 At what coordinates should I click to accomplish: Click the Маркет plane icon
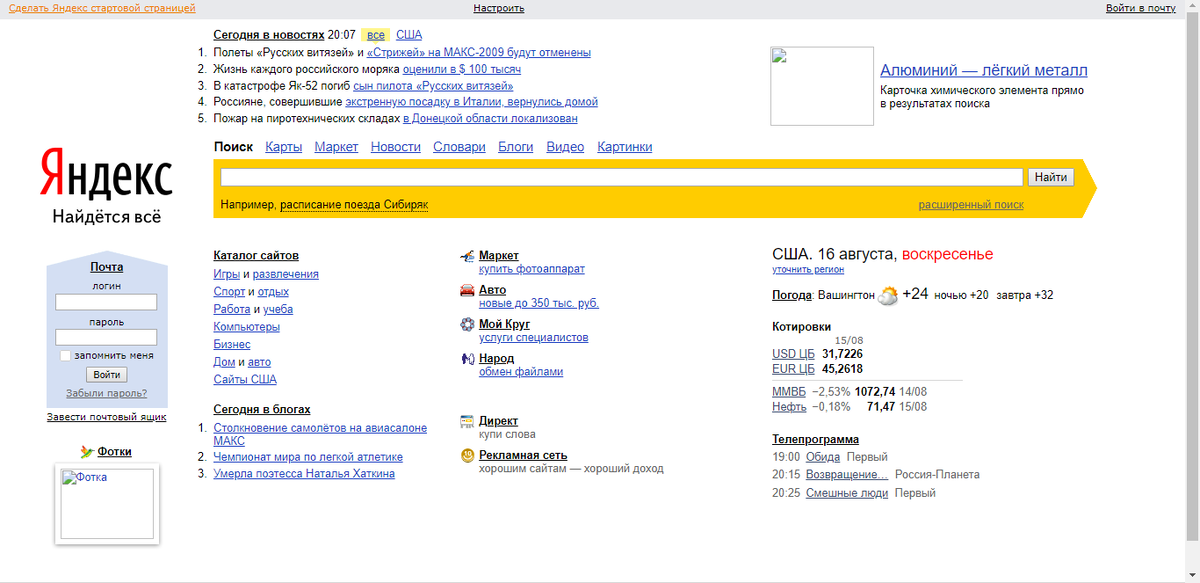[467, 257]
